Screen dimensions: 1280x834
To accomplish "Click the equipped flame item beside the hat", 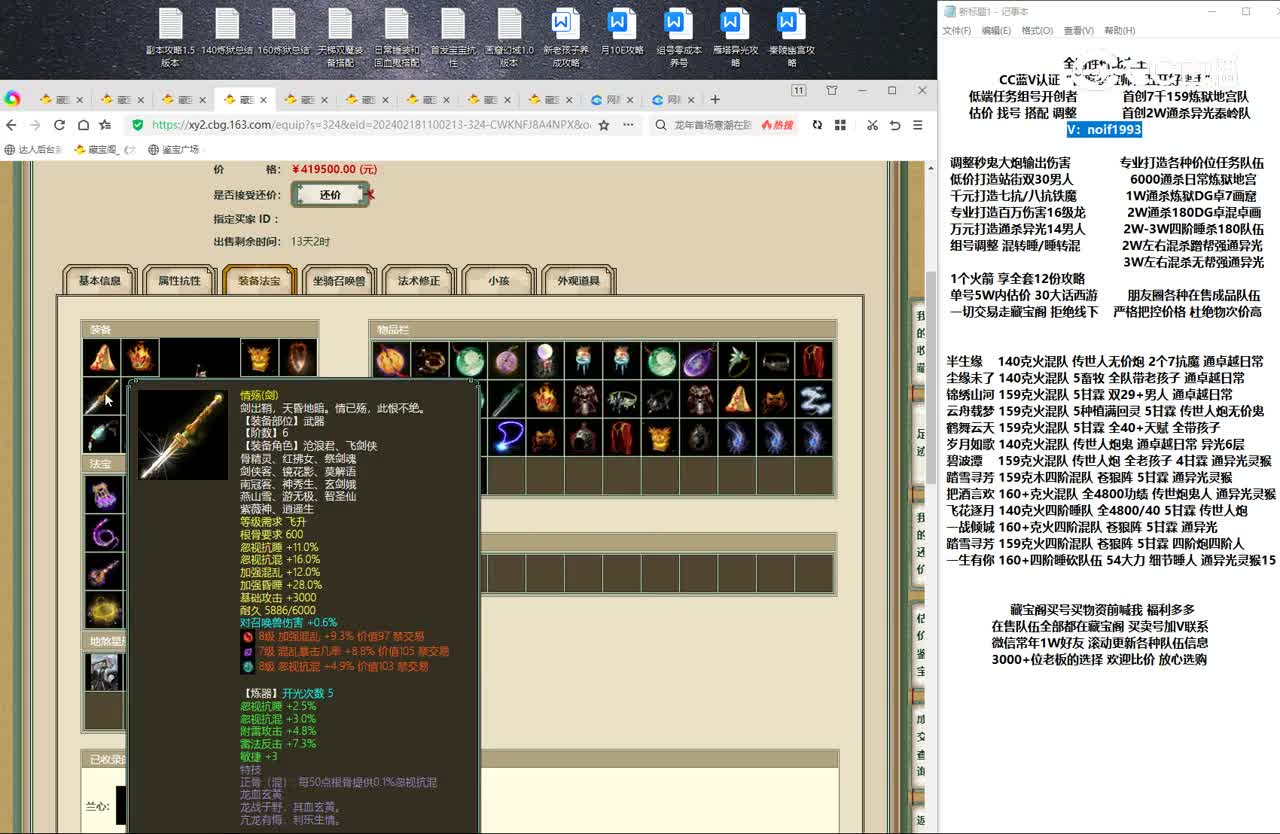I will (x=140, y=357).
